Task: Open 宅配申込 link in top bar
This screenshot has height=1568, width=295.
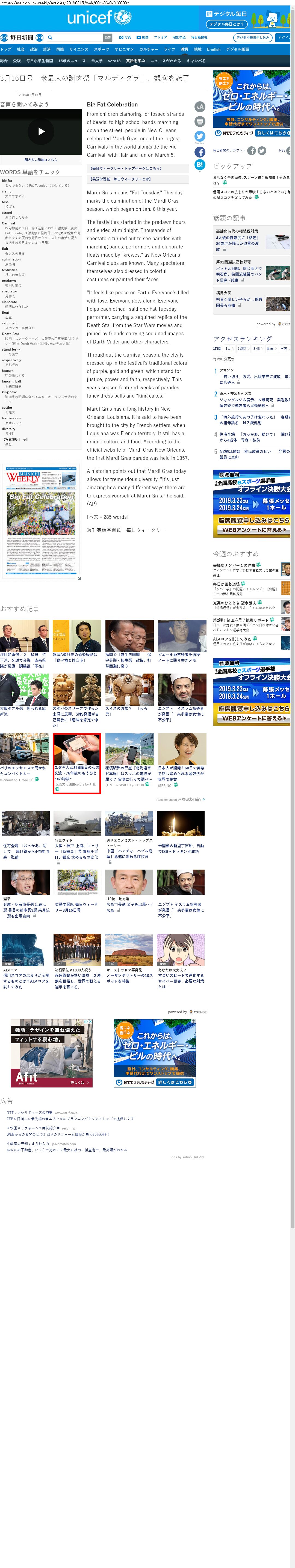Action: 179,37
